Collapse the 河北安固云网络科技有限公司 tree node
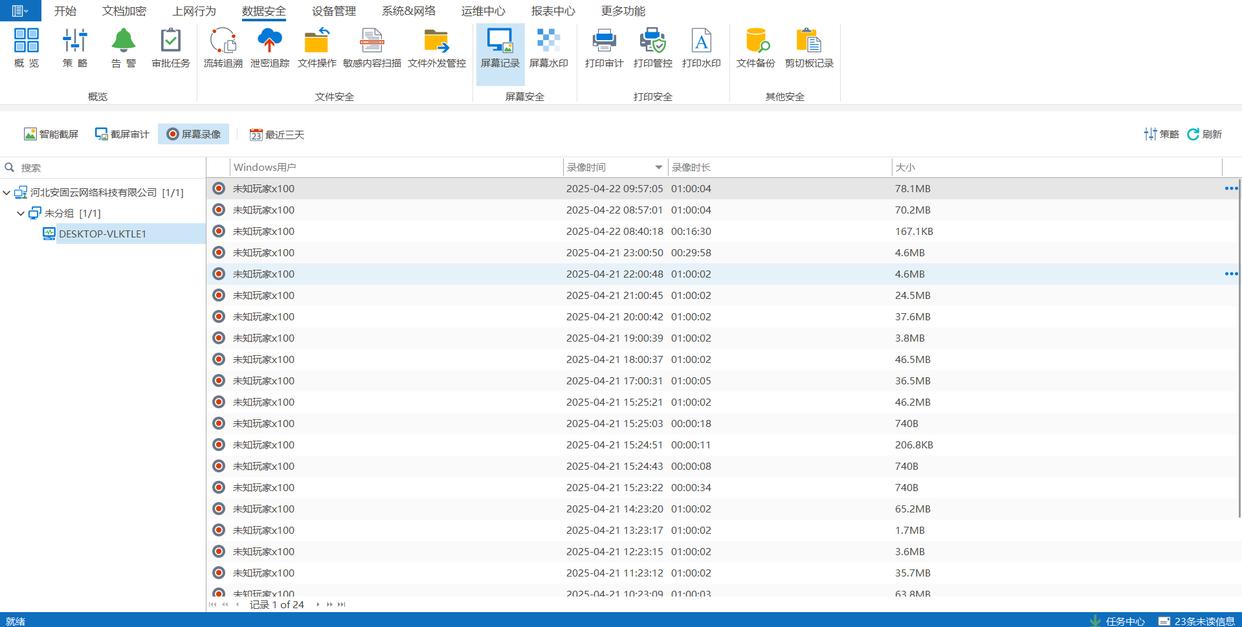Screen dimensions: 1242x627 tap(7, 192)
